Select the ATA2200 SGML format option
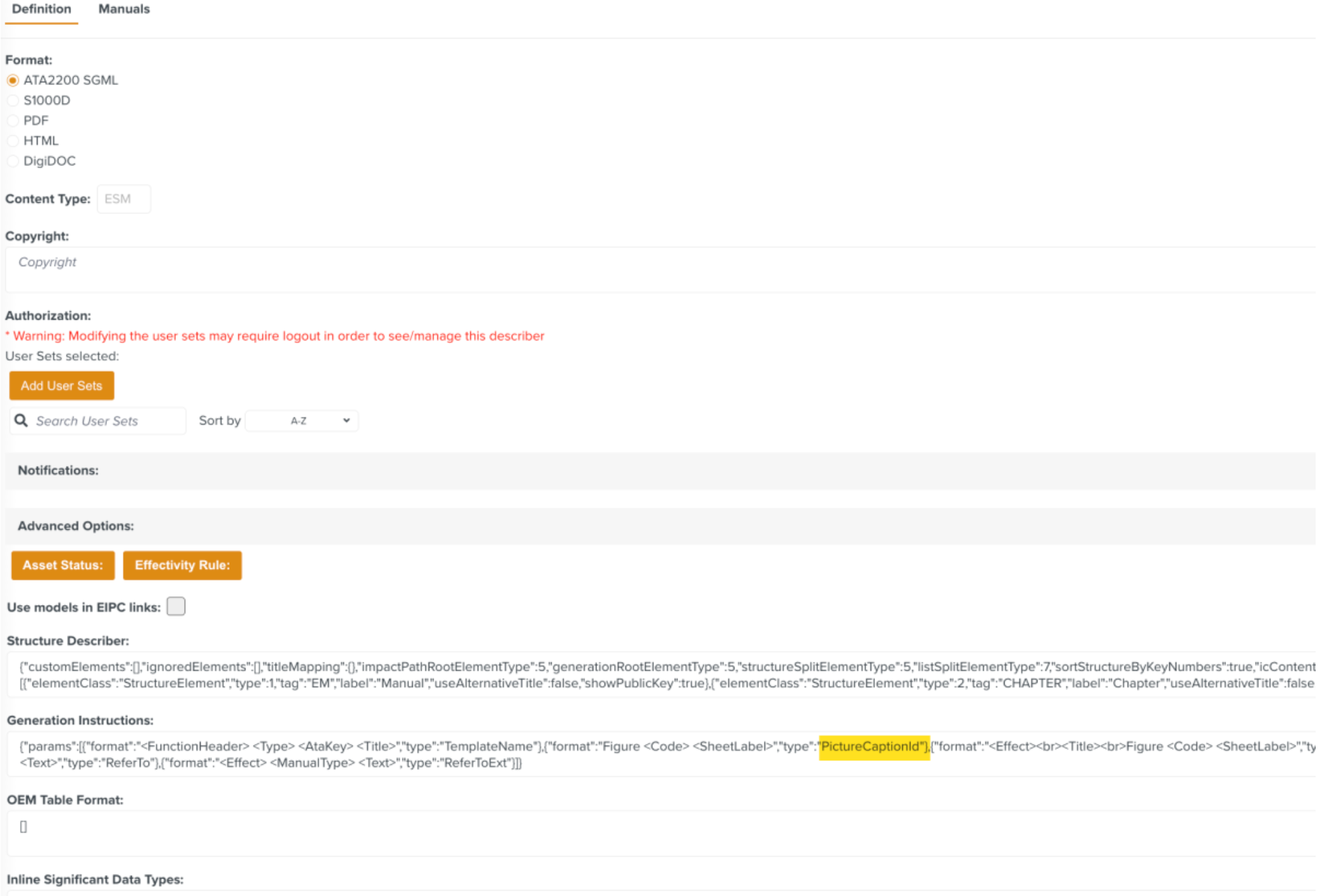Image resolution: width=1319 pixels, height=896 pixels. click(x=13, y=80)
